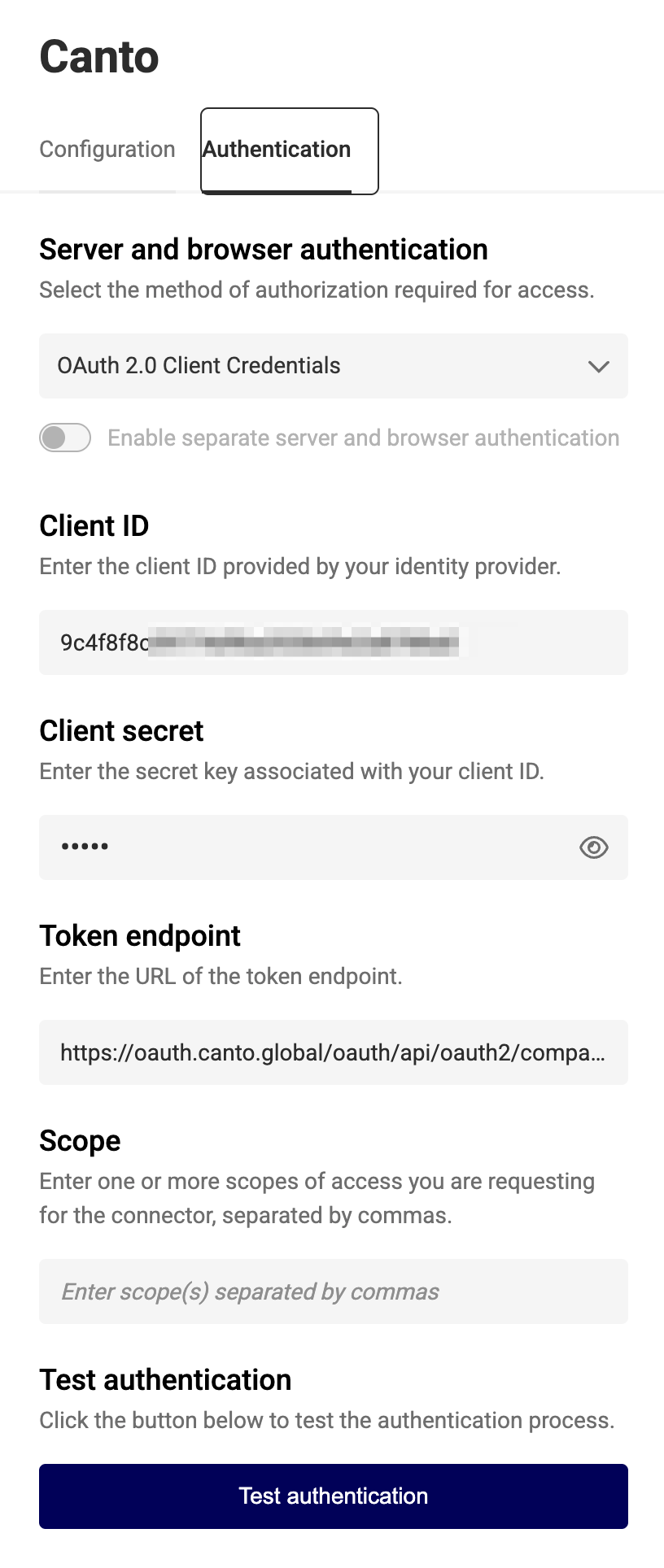Click the 'Enable separate server and browser authentication' label
This screenshot has width=664, height=1568.
point(364,438)
